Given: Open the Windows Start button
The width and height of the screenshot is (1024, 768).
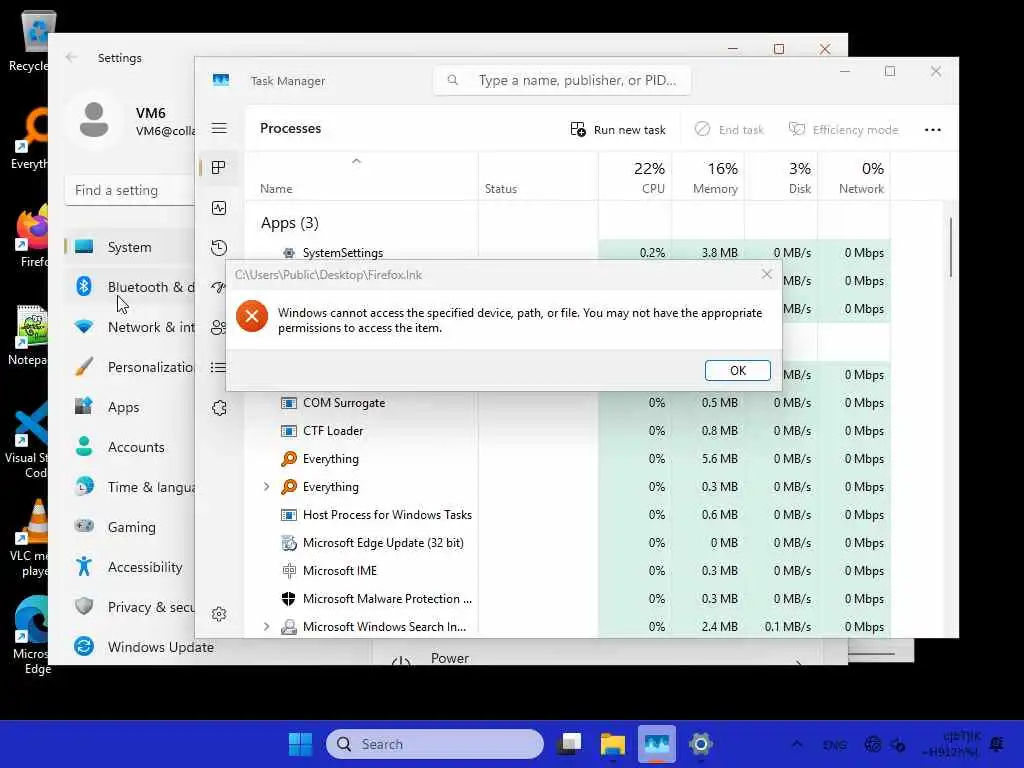Looking at the screenshot, I should pyautogui.click(x=300, y=744).
